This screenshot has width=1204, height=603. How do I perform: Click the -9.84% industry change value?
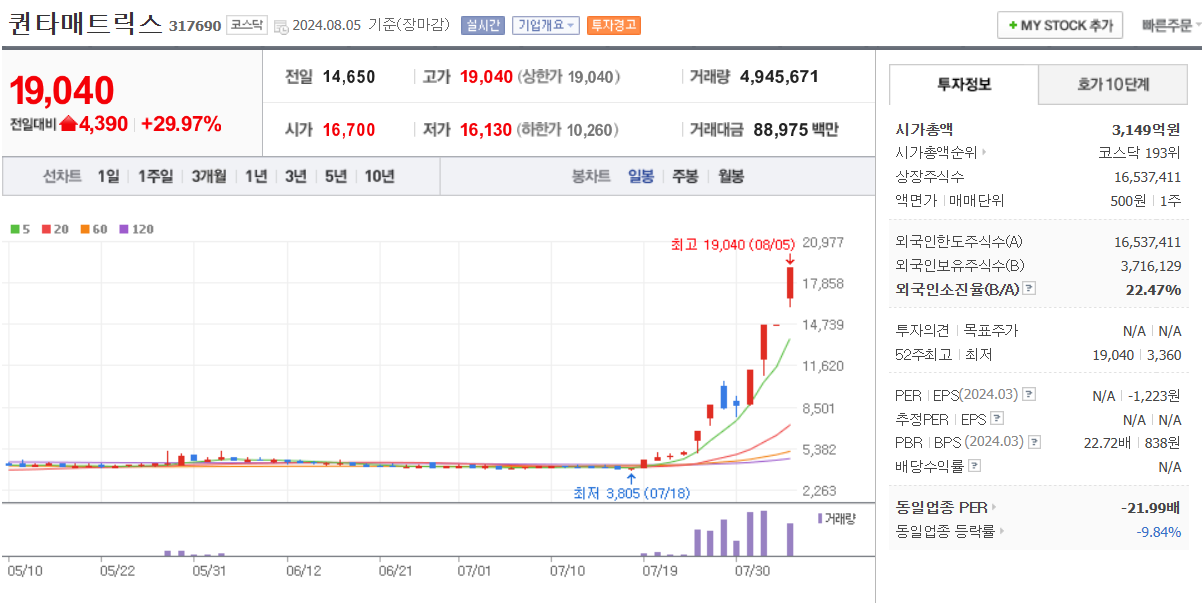coord(1159,531)
